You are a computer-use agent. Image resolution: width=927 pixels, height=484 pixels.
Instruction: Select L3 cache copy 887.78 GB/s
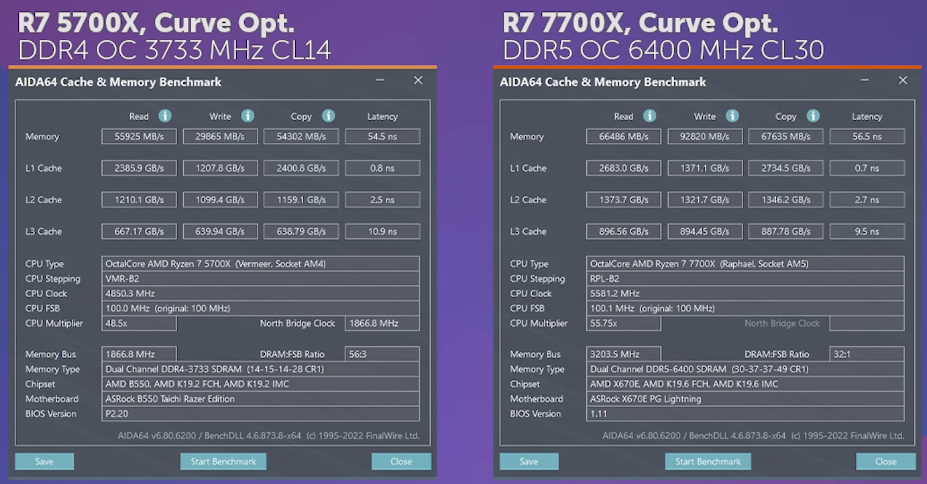[786, 232]
